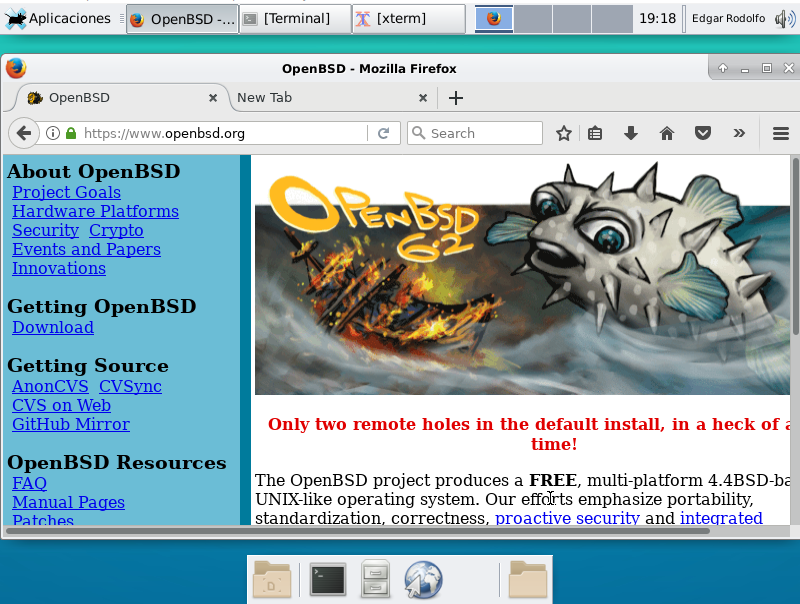This screenshot has height=604, width=800.
Task: Go to the Firefox home page
Action: click(666, 132)
